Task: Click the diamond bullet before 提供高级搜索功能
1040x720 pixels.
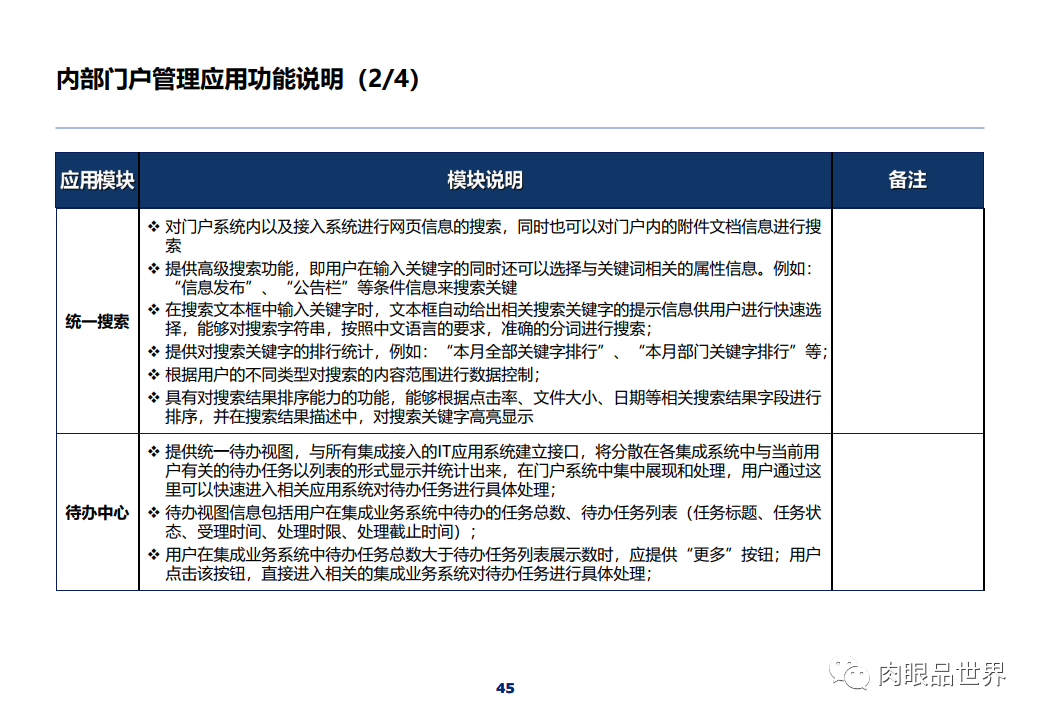Action: [x=150, y=265]
